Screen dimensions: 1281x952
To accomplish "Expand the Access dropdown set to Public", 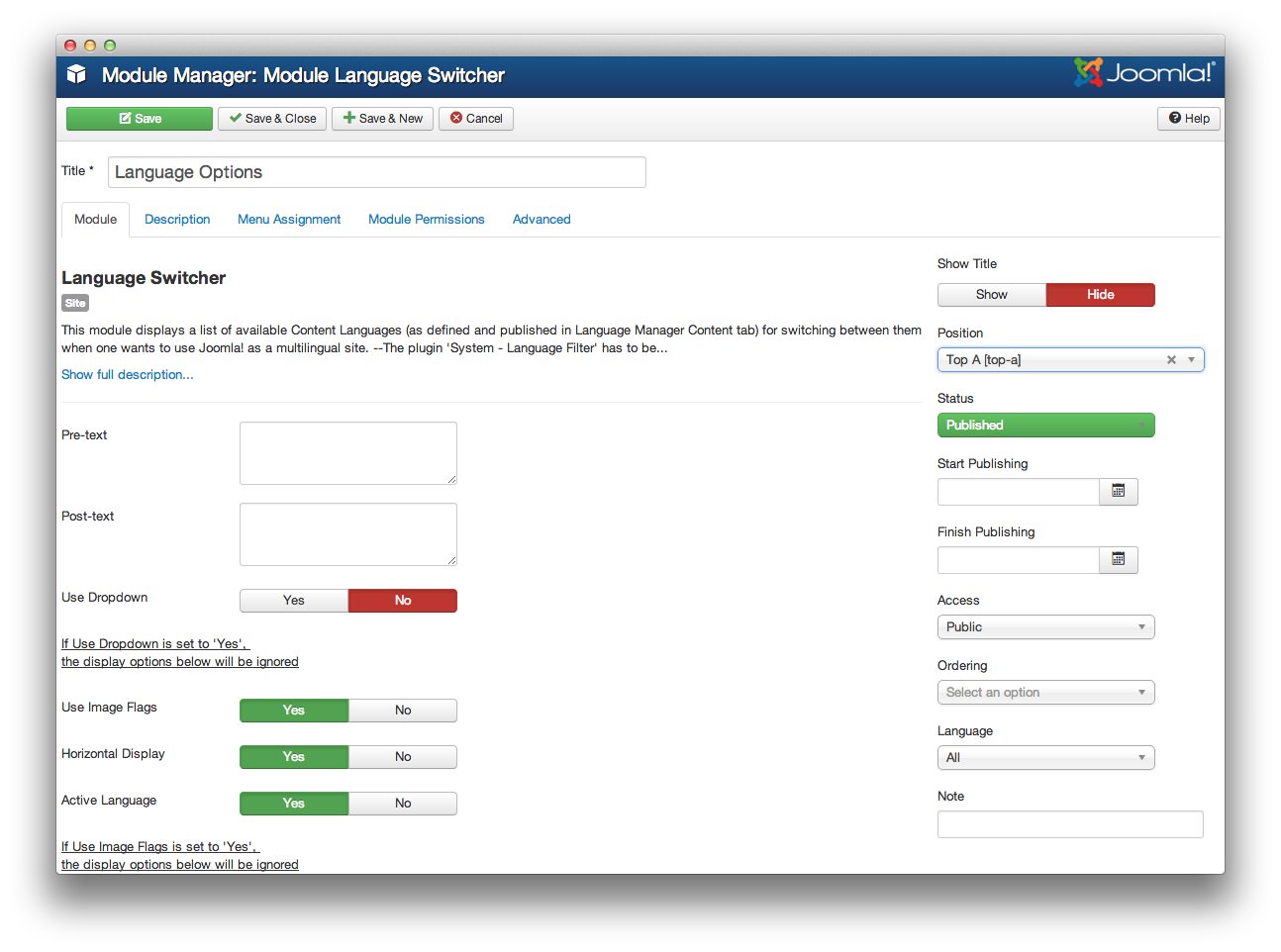I will click(x=1045, y=627).
